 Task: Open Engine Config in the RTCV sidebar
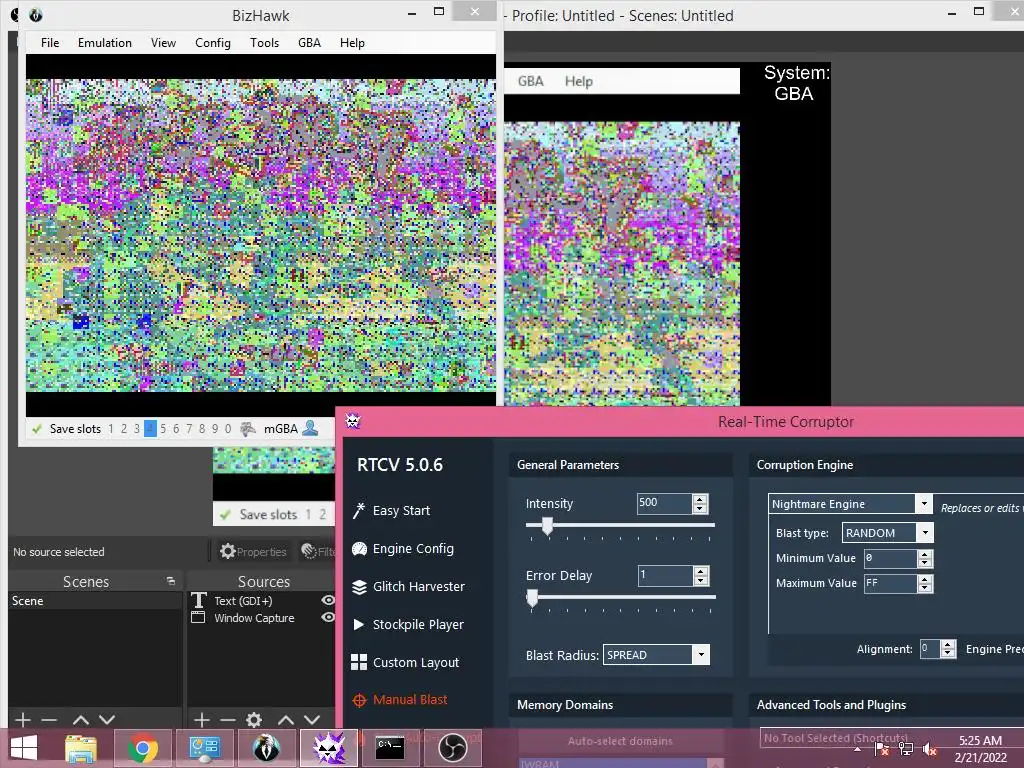pos(403,549)
